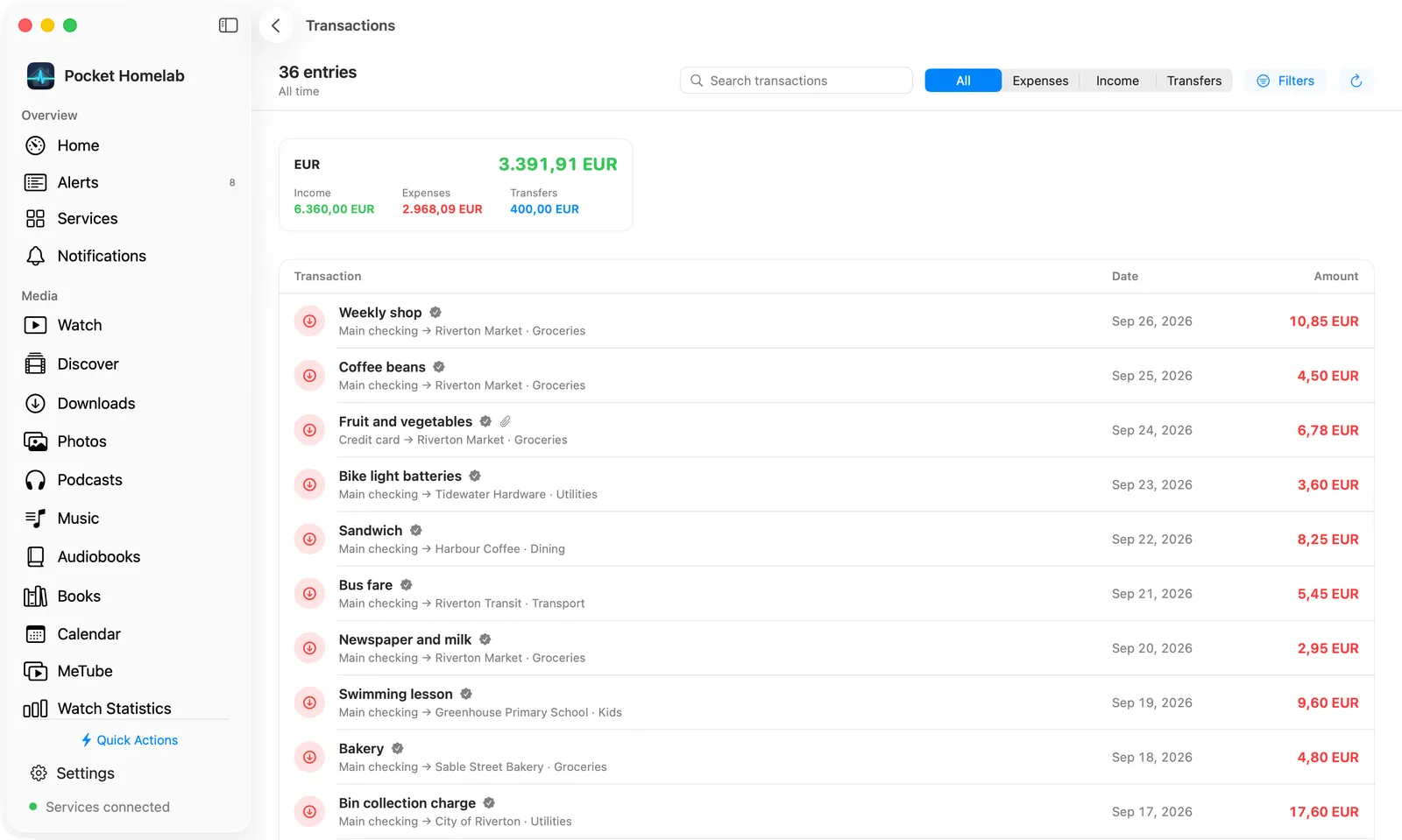
Task: Switch to the Transfers tab
Action: point(1193,81)
